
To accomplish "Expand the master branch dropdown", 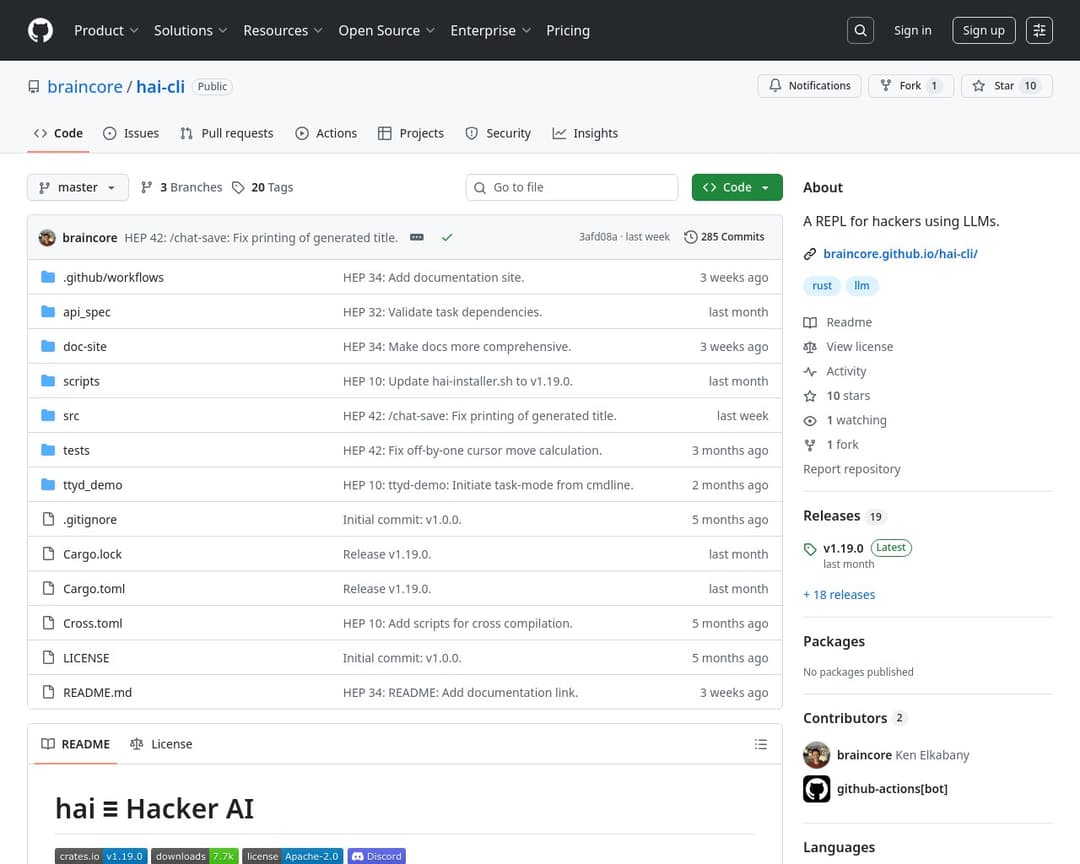I will (78, 187).
